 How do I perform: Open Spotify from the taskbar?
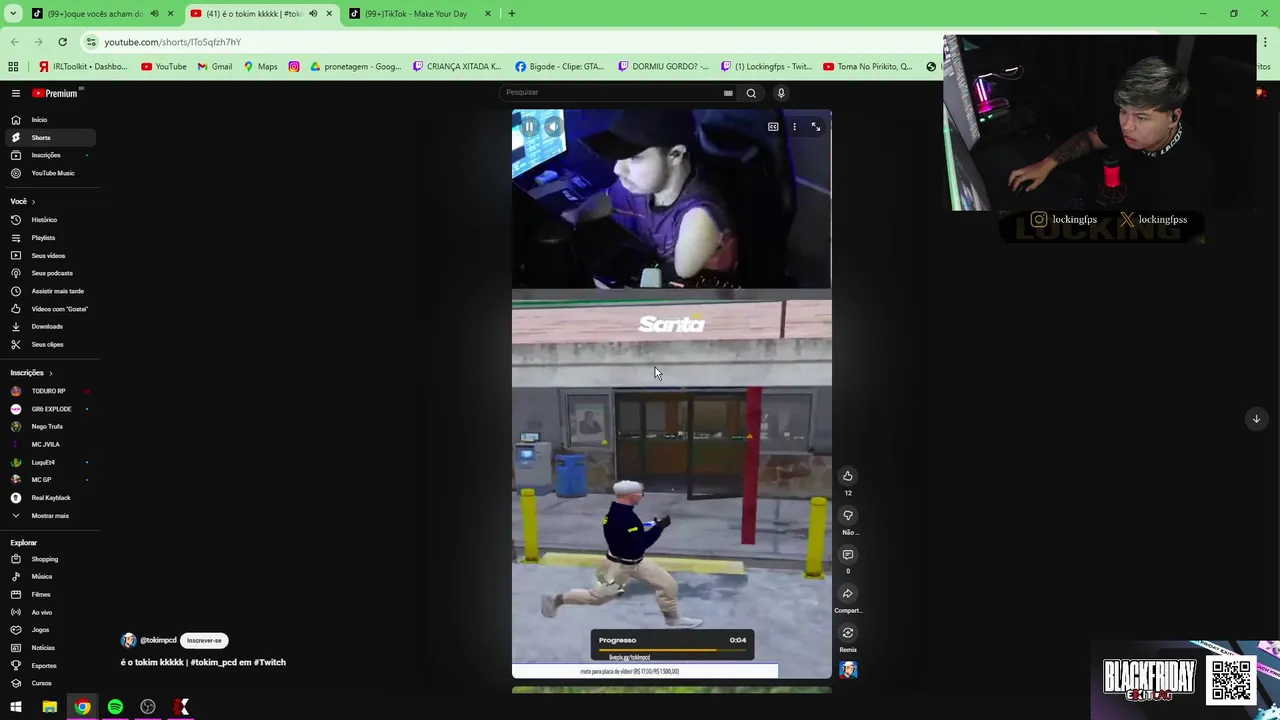point(115,707)
